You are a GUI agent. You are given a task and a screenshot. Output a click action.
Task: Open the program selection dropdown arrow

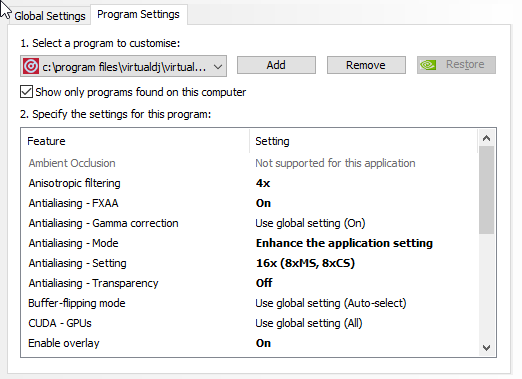[218, 67]
